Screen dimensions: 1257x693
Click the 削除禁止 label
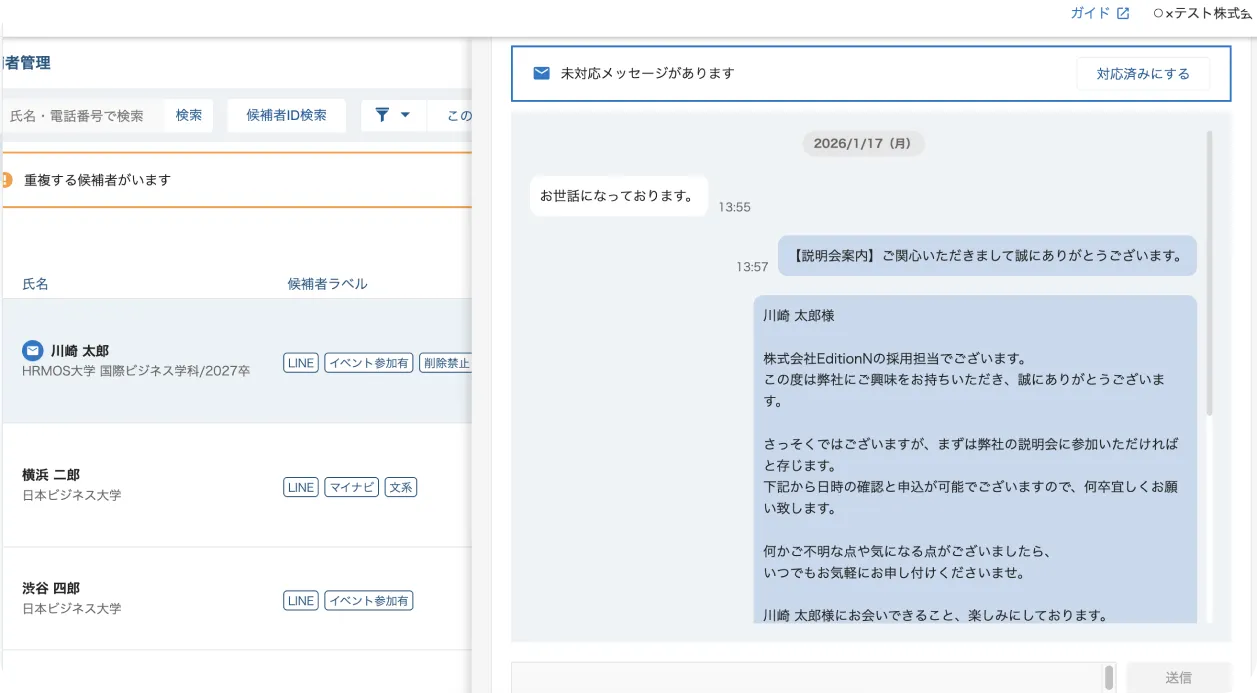click(445, 363)
